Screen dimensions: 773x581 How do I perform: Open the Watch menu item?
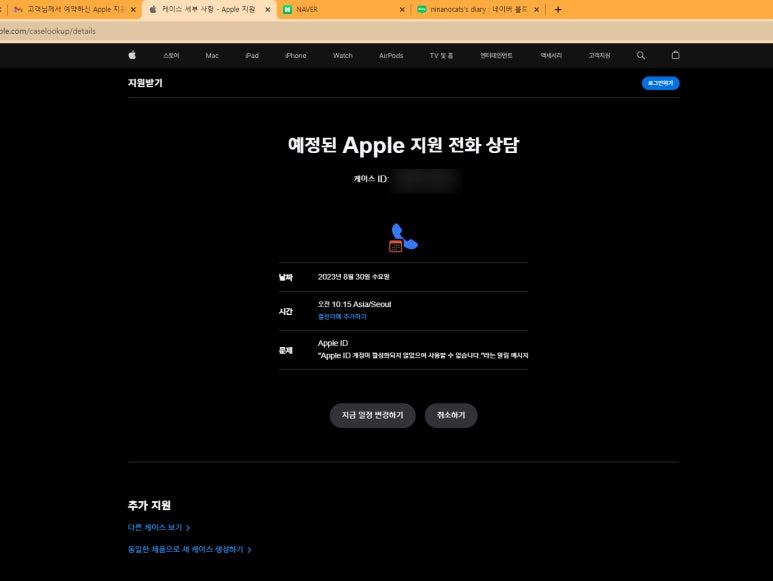point(343,55)
